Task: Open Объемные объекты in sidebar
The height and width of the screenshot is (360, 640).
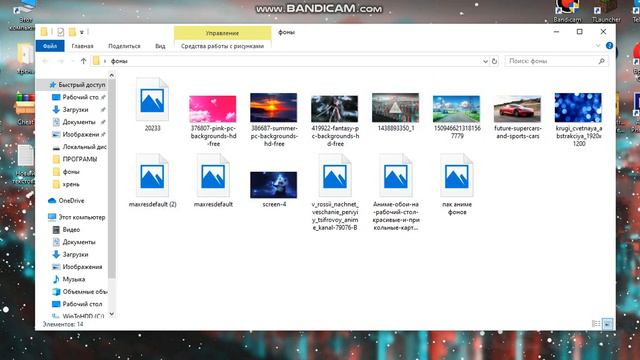Action: (x=84, y=292)
